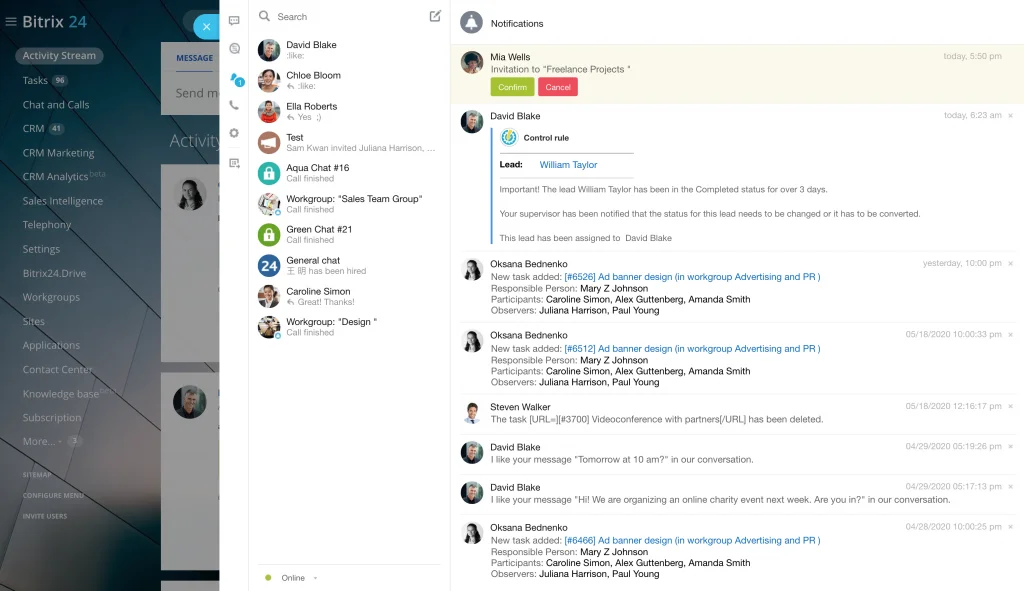Click the Notifications bell icon at top
Screen dimensions: 1024x591
470,22
